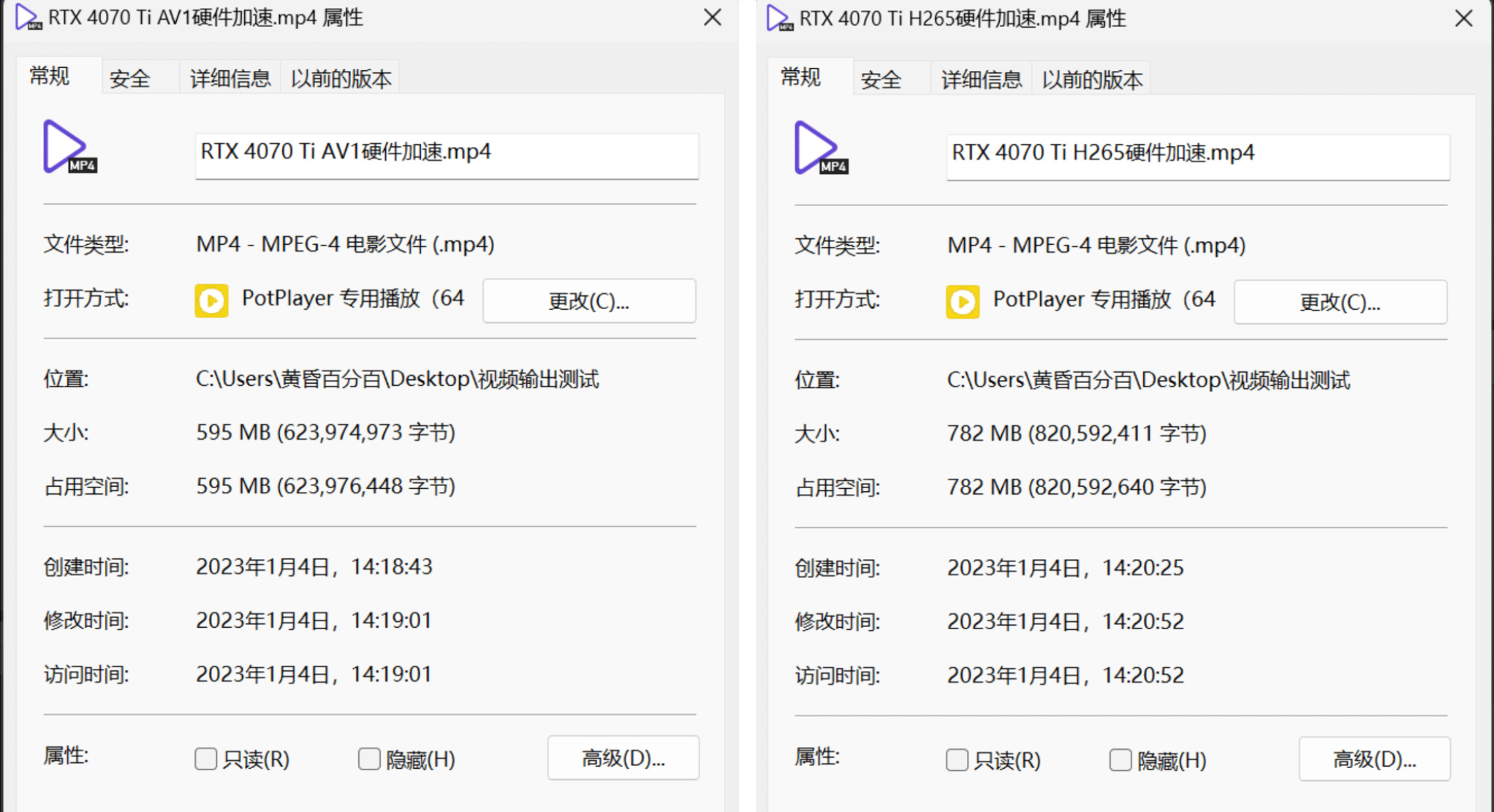Close the H265 properties window
Image resolution: width=1494 pixels, height=812 pixels.
point(1463,18)
